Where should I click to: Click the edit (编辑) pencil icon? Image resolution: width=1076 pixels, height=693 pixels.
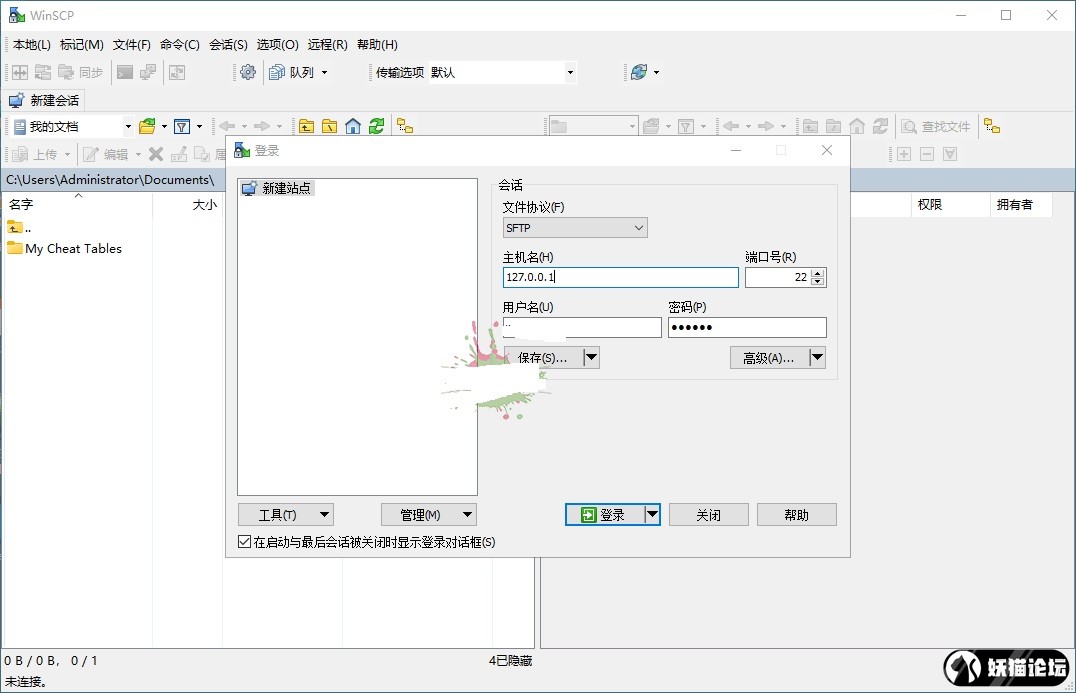point(91,154)
